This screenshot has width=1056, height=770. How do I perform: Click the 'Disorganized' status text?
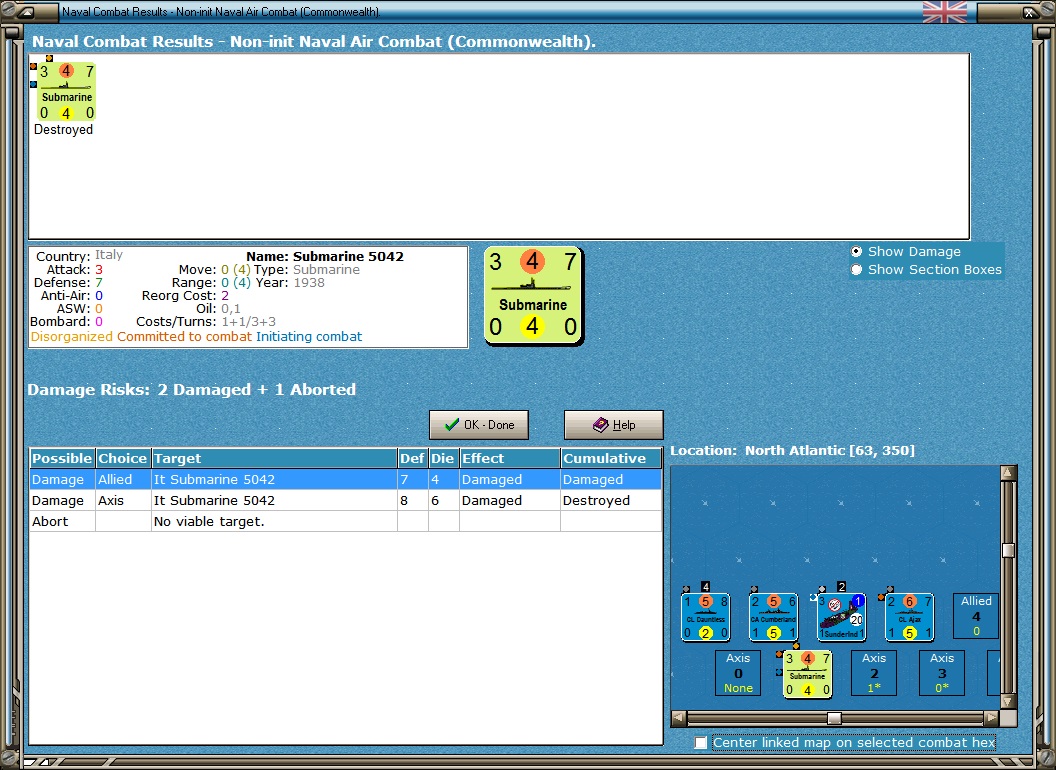pyautogui.click(x=71, y=336)
